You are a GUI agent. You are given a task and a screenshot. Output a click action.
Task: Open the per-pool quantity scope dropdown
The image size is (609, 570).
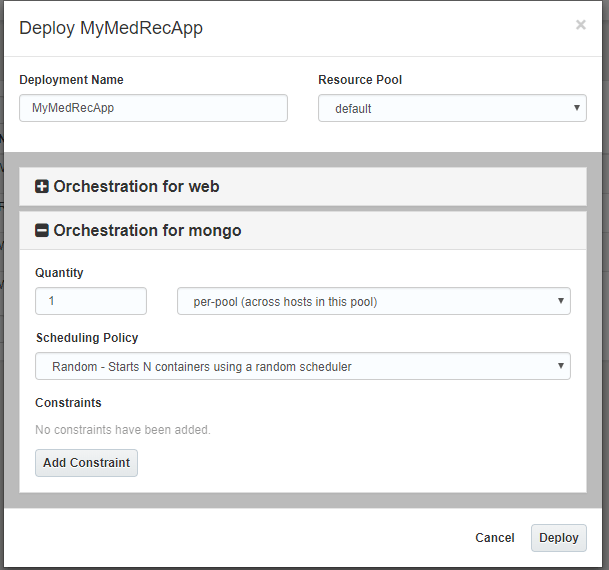tap(373, 301)
